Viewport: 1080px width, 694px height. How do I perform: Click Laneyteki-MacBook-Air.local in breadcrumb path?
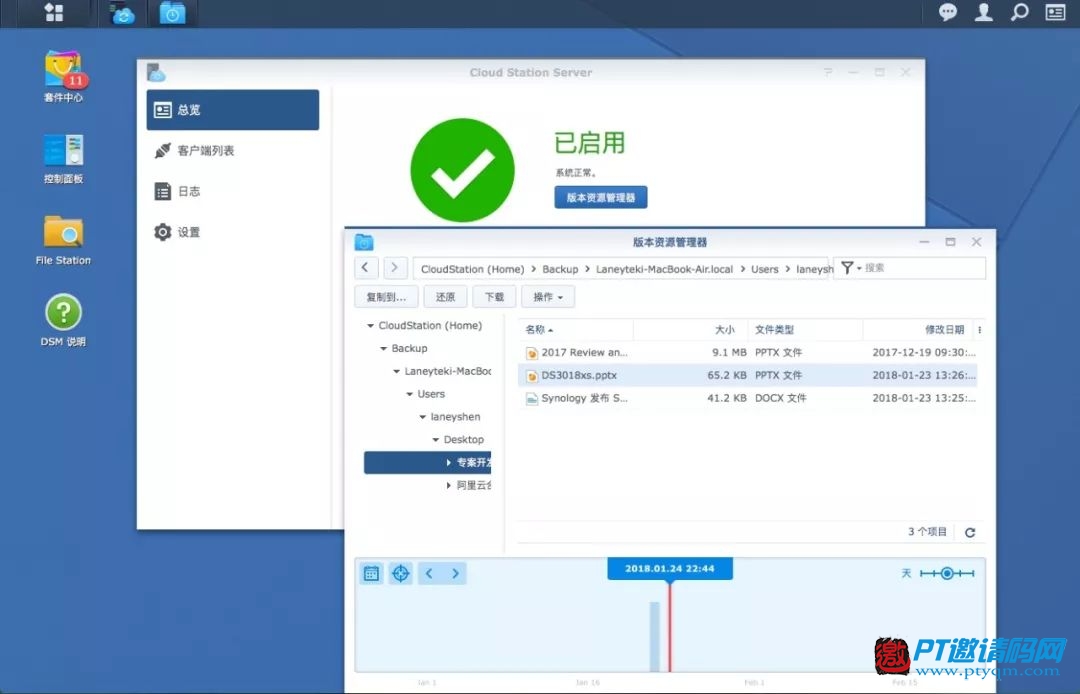pyautogui.click(x=664, y=269)
